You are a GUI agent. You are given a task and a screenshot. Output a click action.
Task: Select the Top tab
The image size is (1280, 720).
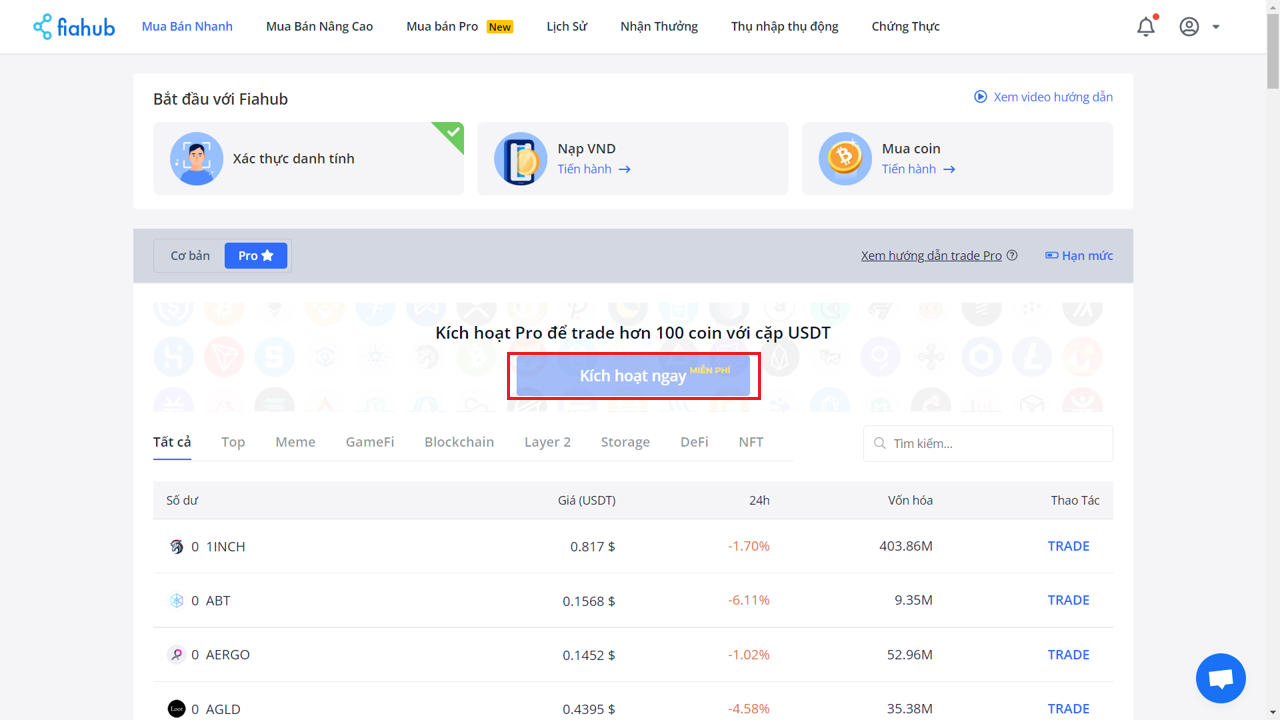[x=233, y=441]
